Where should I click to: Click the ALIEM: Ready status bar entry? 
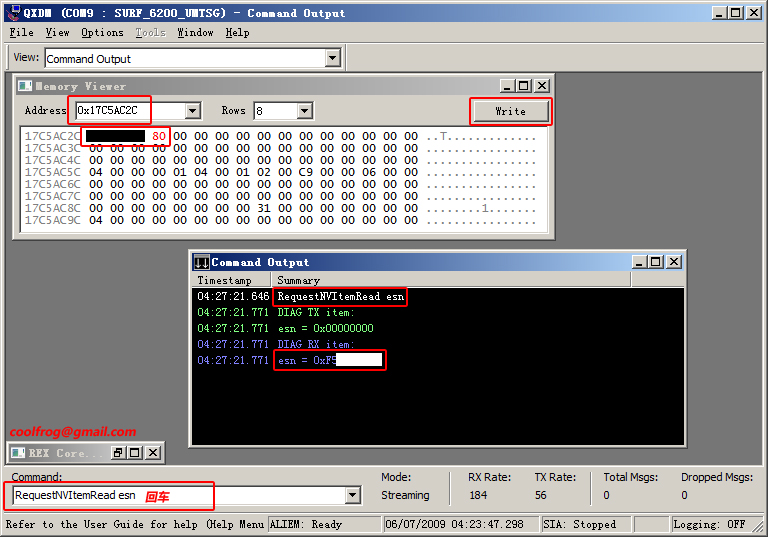[x=324, y=524]
